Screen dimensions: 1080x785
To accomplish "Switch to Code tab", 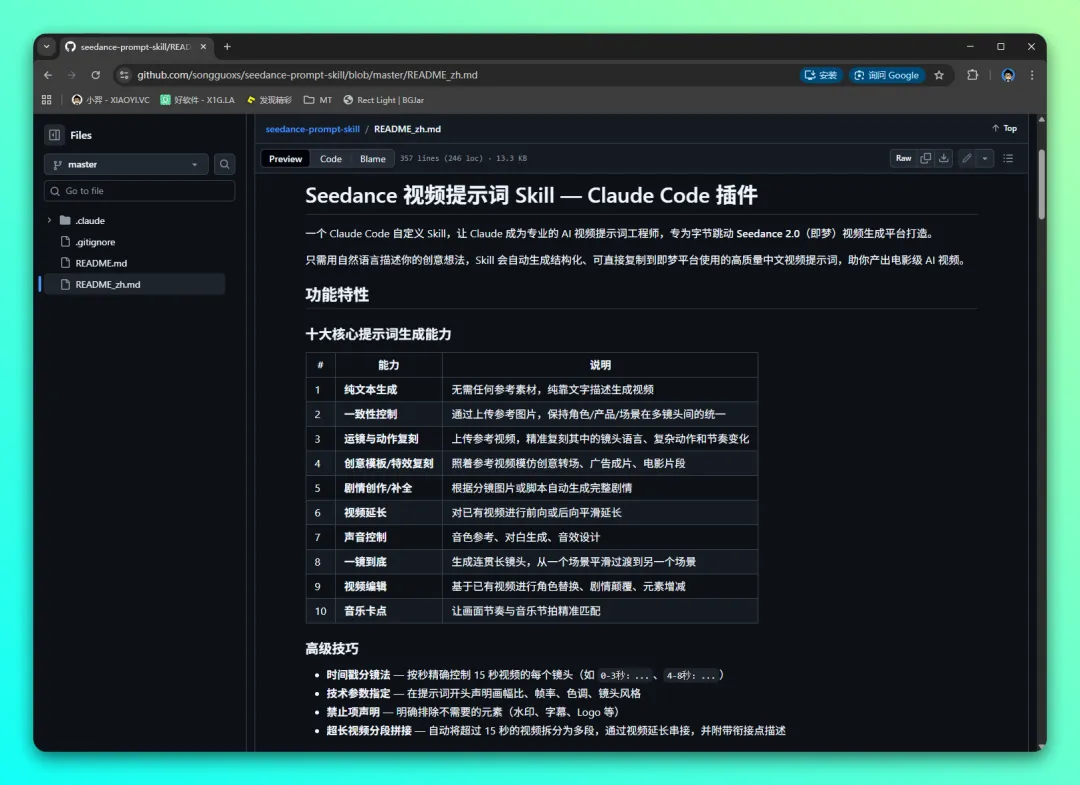I will click(331, 158).
